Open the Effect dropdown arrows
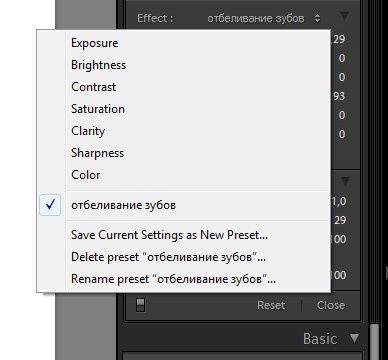388x360 pixels. click(x=317, y=18)
